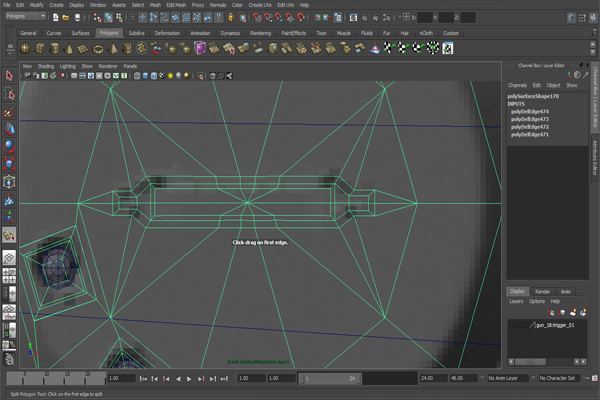Click the playback range slider bar
Viewport: 600px width, 400px height.
coord(330,379)
